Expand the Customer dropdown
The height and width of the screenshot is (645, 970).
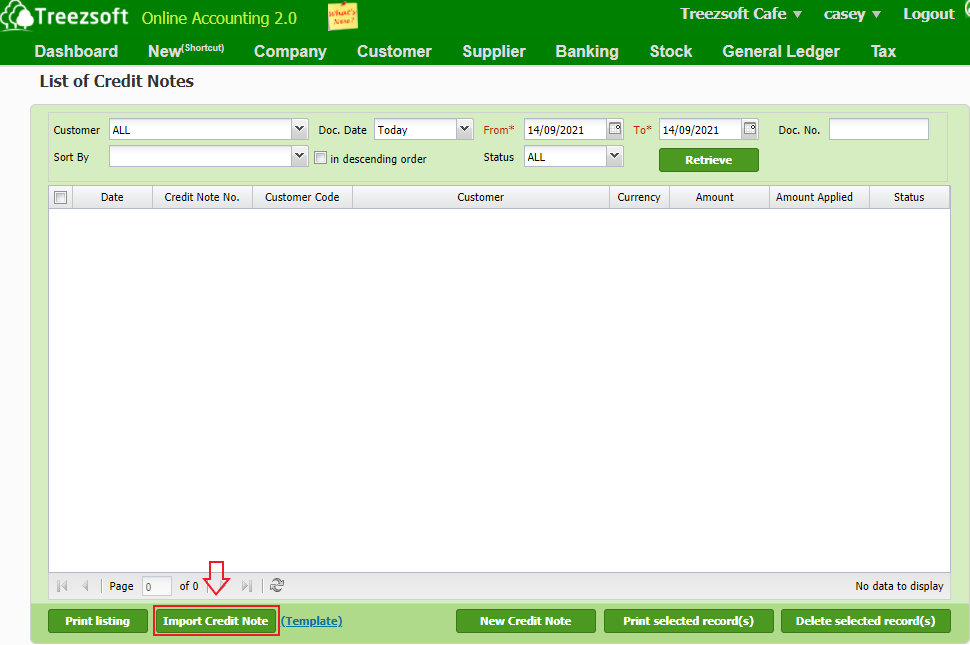point(299,130)
